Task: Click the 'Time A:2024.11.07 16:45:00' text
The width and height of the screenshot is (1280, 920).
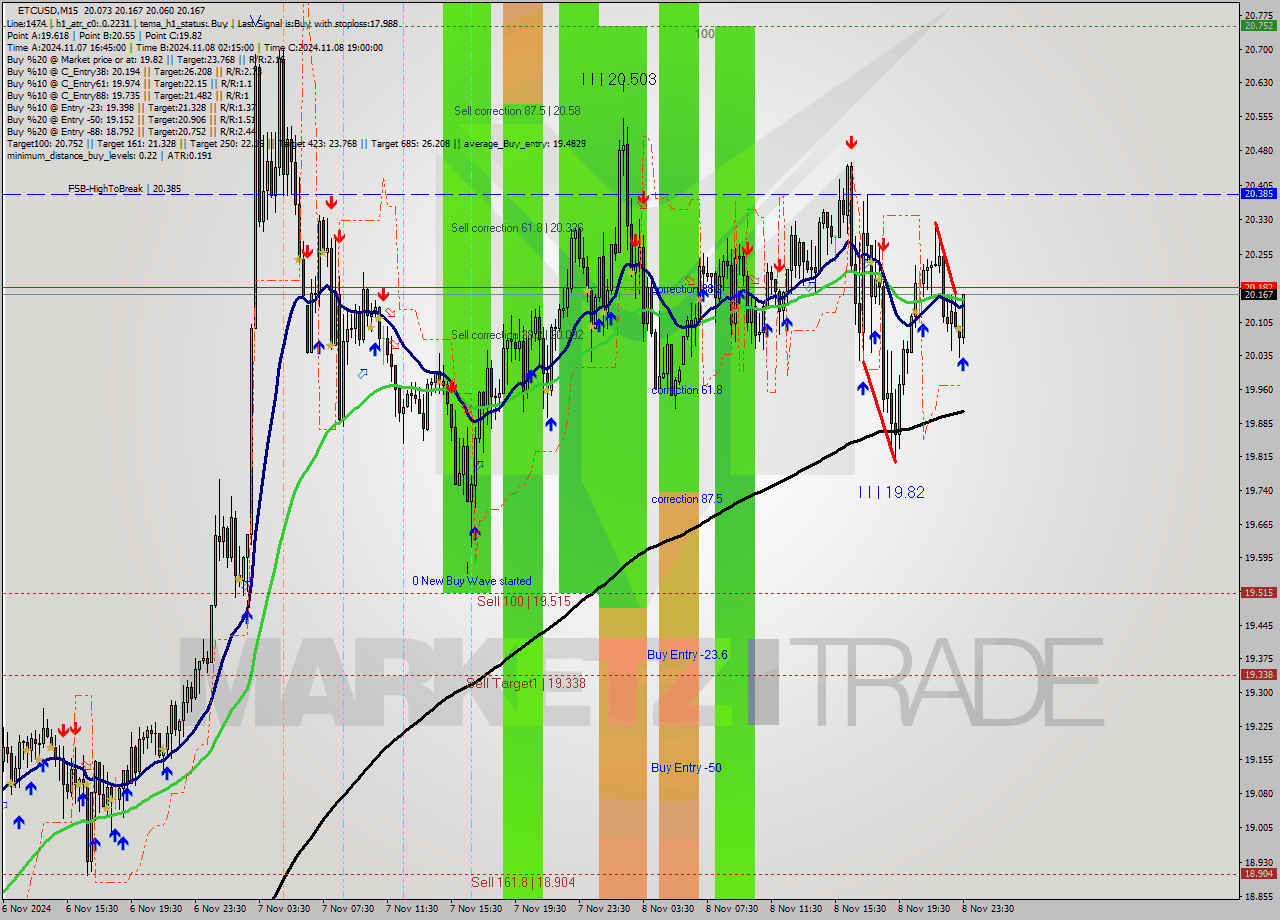Action: pos(66,47)
